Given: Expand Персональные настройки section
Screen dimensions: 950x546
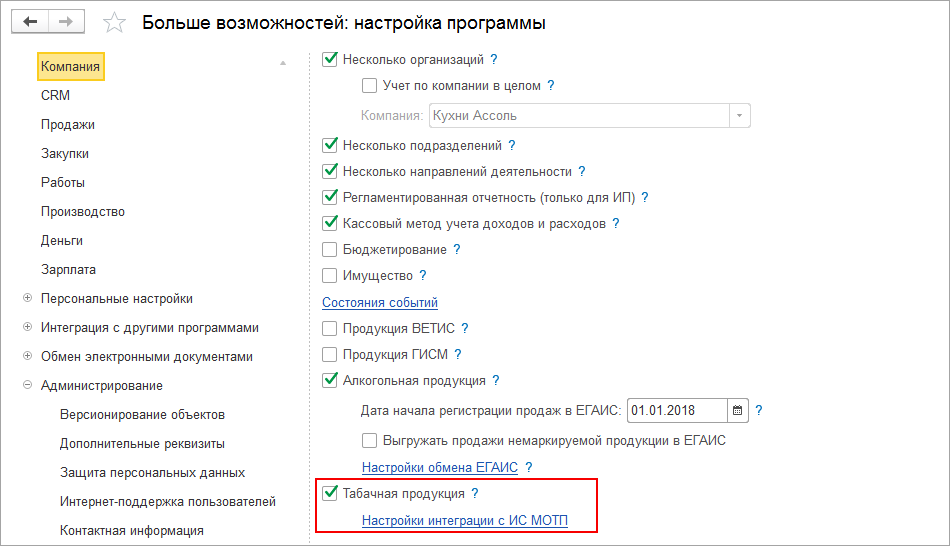Looking at the screenshot, I should (x=27, y=299).
